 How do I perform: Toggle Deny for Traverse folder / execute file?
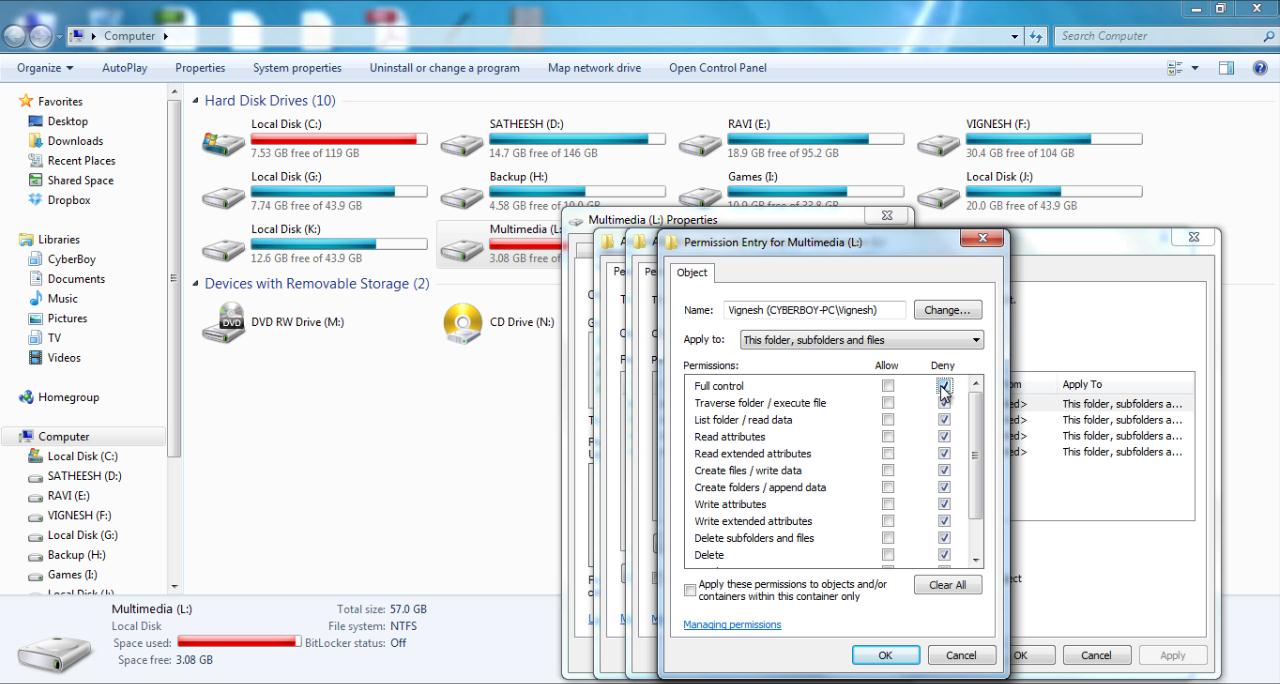point(944,403)
